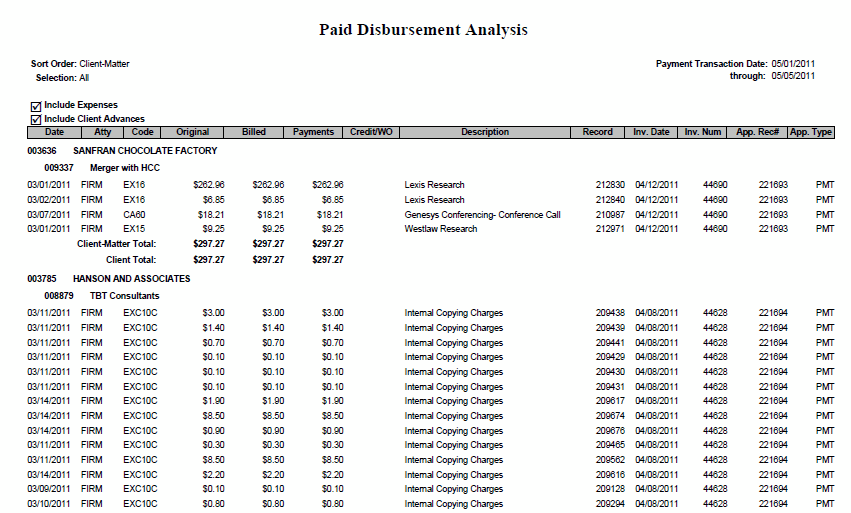Click the Payment Transaction Date 05/01/2011
Image resolution: width=851 pixels, height=513 pixels.
793,64
